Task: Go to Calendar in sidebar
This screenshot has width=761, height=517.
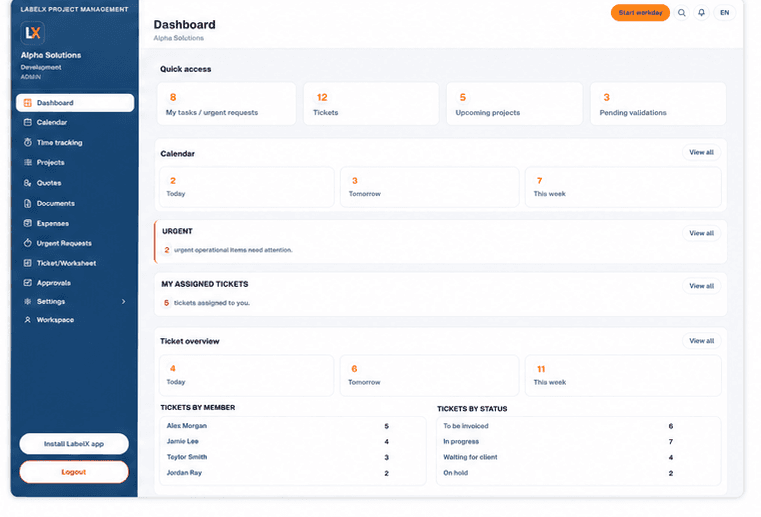Action: pyautogui.click(x=75, y=122)
